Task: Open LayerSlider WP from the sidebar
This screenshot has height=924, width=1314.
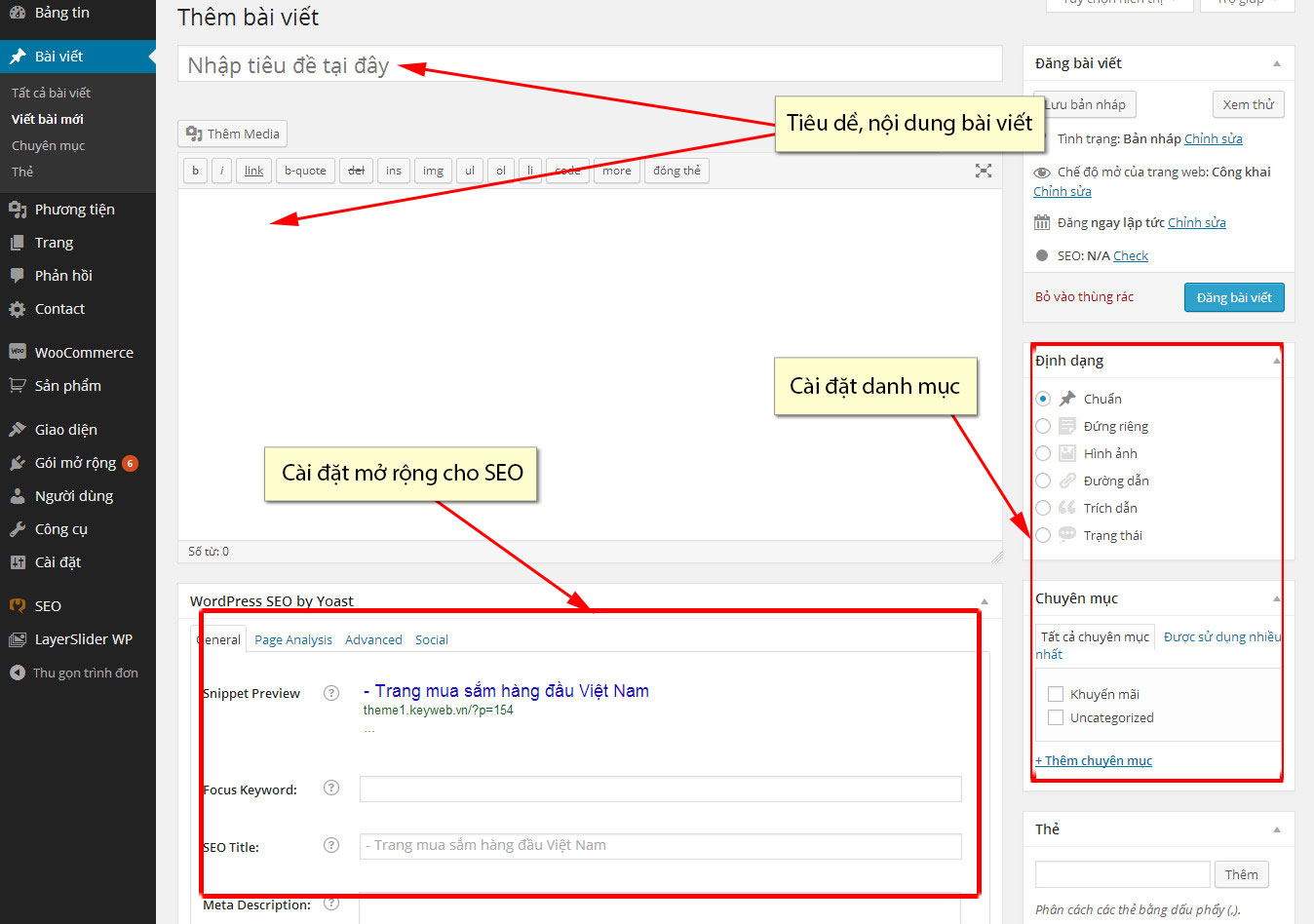Action: click(x=78, y=639)
